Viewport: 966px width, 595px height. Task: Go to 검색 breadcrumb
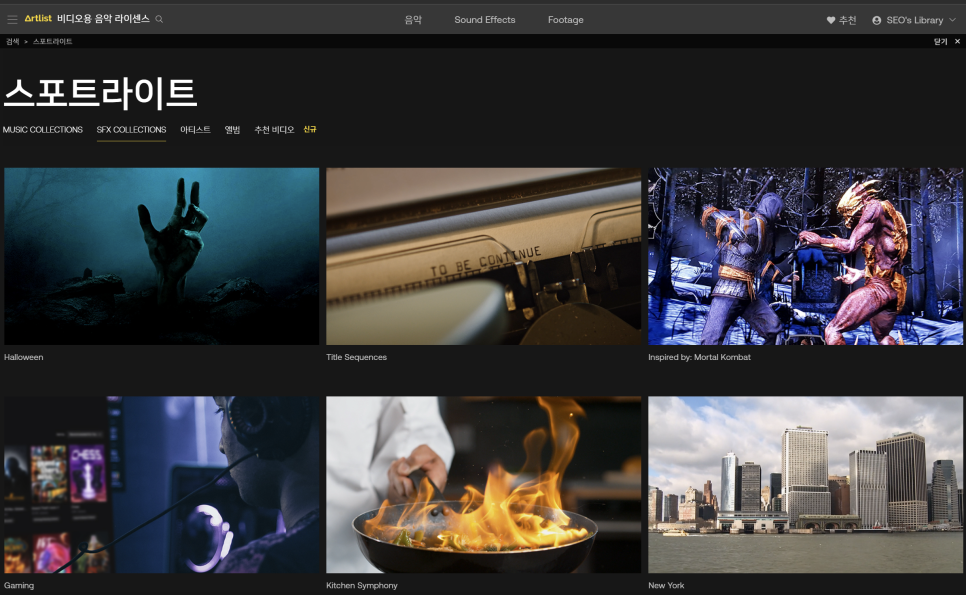[x=12, y=41]
